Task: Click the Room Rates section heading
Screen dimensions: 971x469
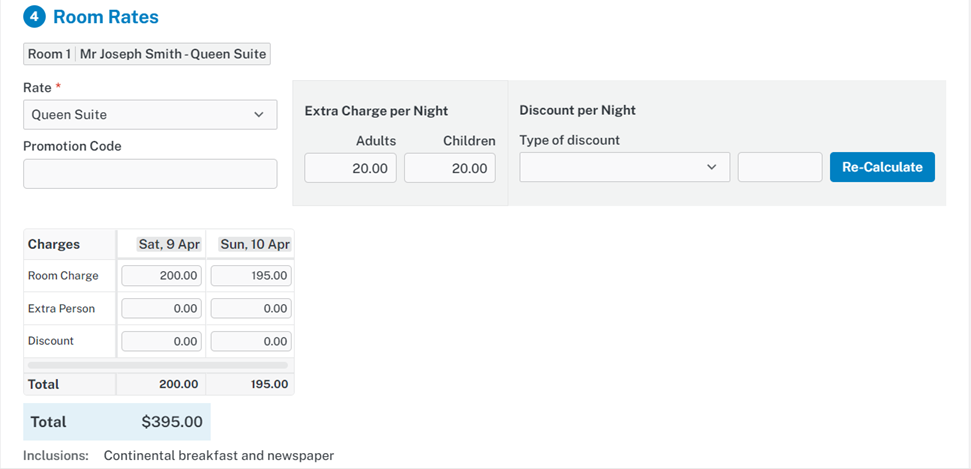Action: point(105,17)
